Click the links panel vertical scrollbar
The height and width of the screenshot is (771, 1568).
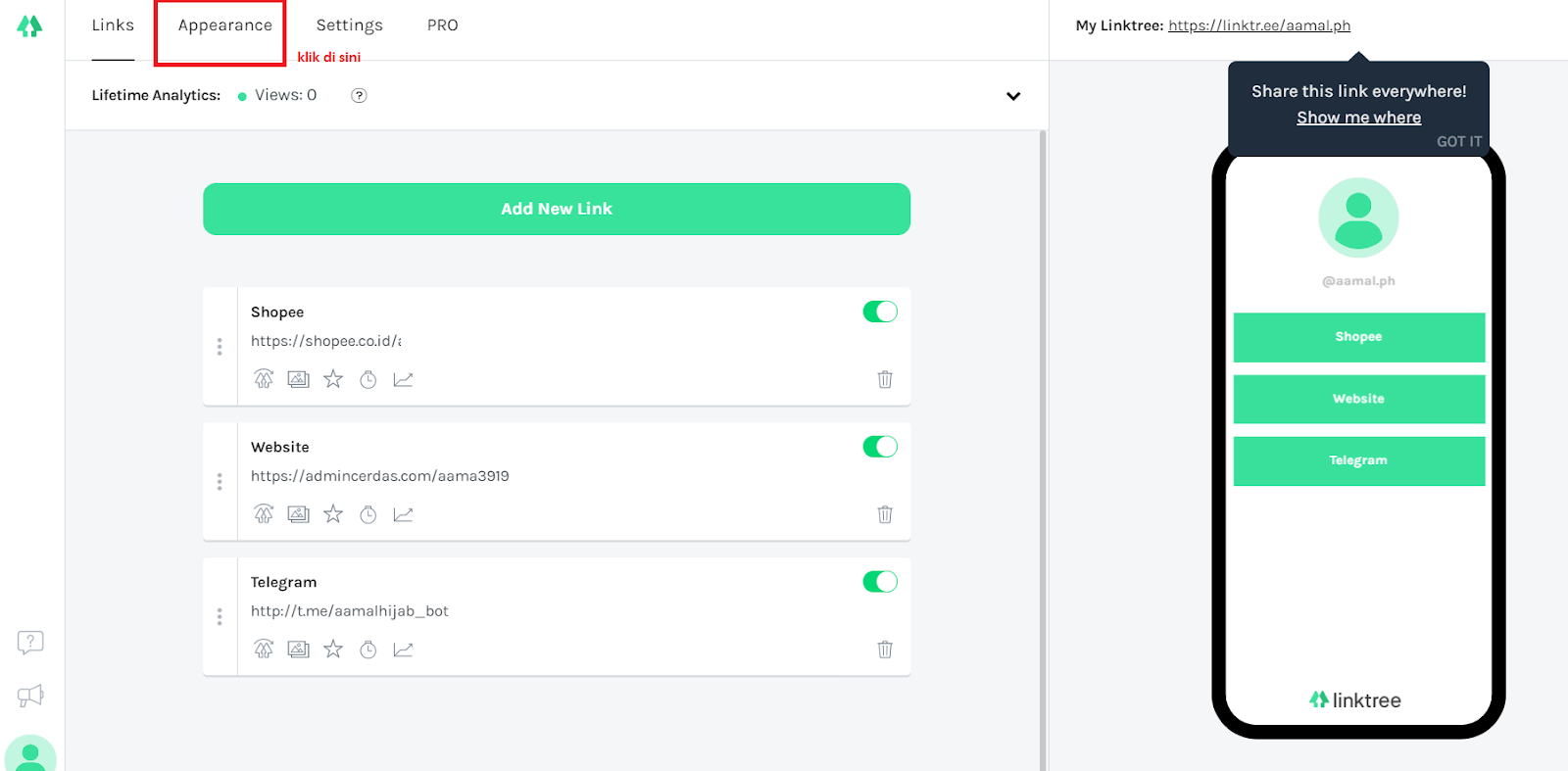[1043, 451]
